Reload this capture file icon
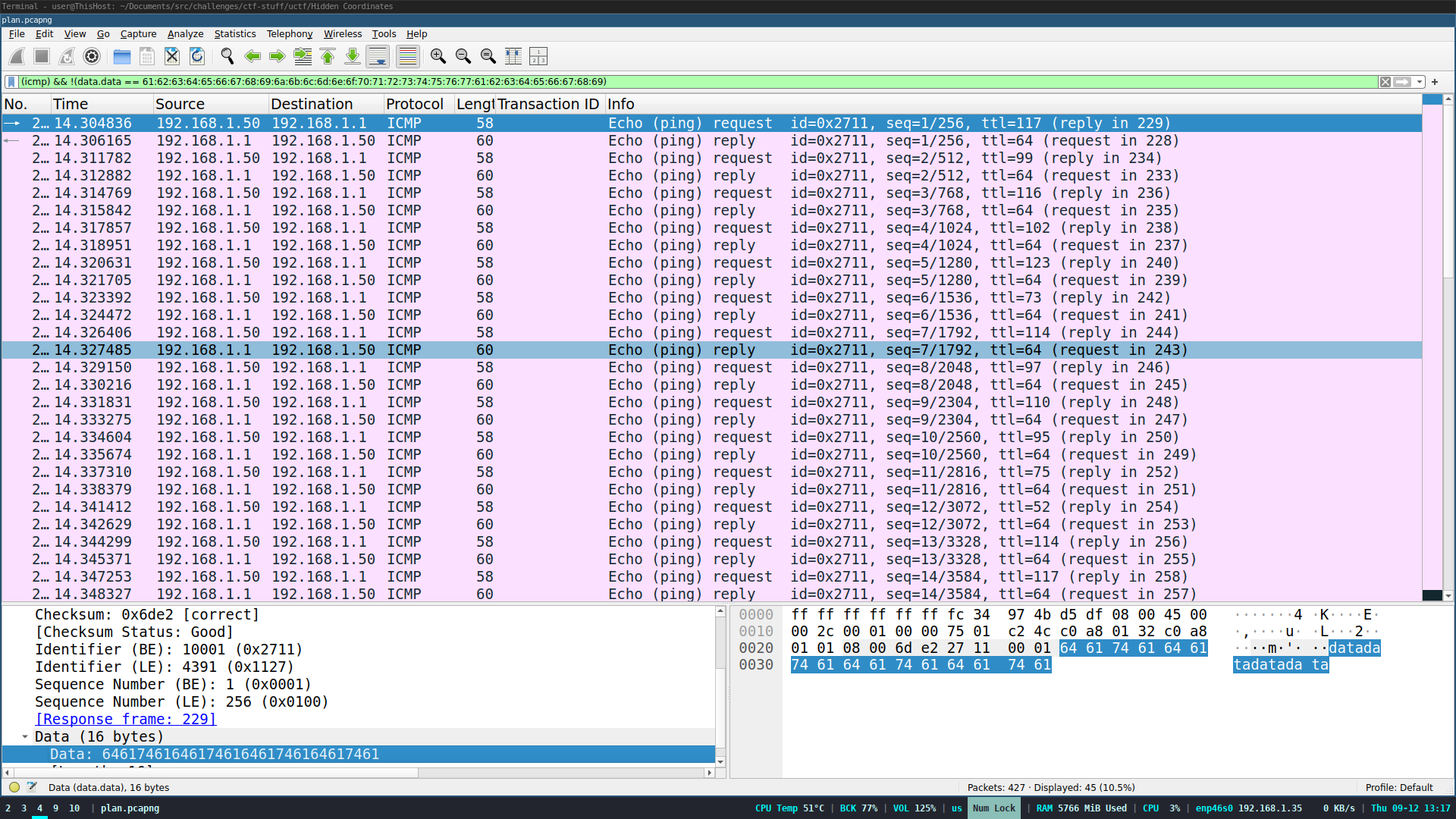Viewport: 1456px width, 819px height. [x=197, y=56]
